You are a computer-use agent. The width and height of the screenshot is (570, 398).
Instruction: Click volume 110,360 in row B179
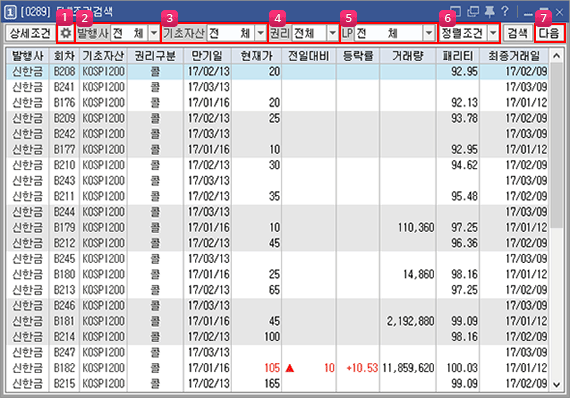[416, 228]
